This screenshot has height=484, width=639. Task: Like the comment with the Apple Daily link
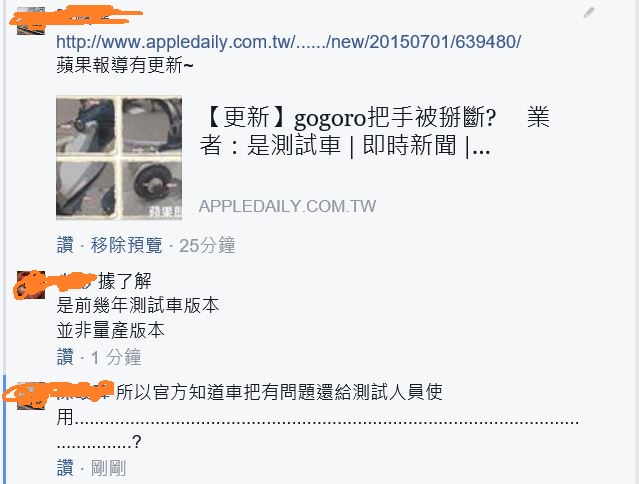[65, 246]
